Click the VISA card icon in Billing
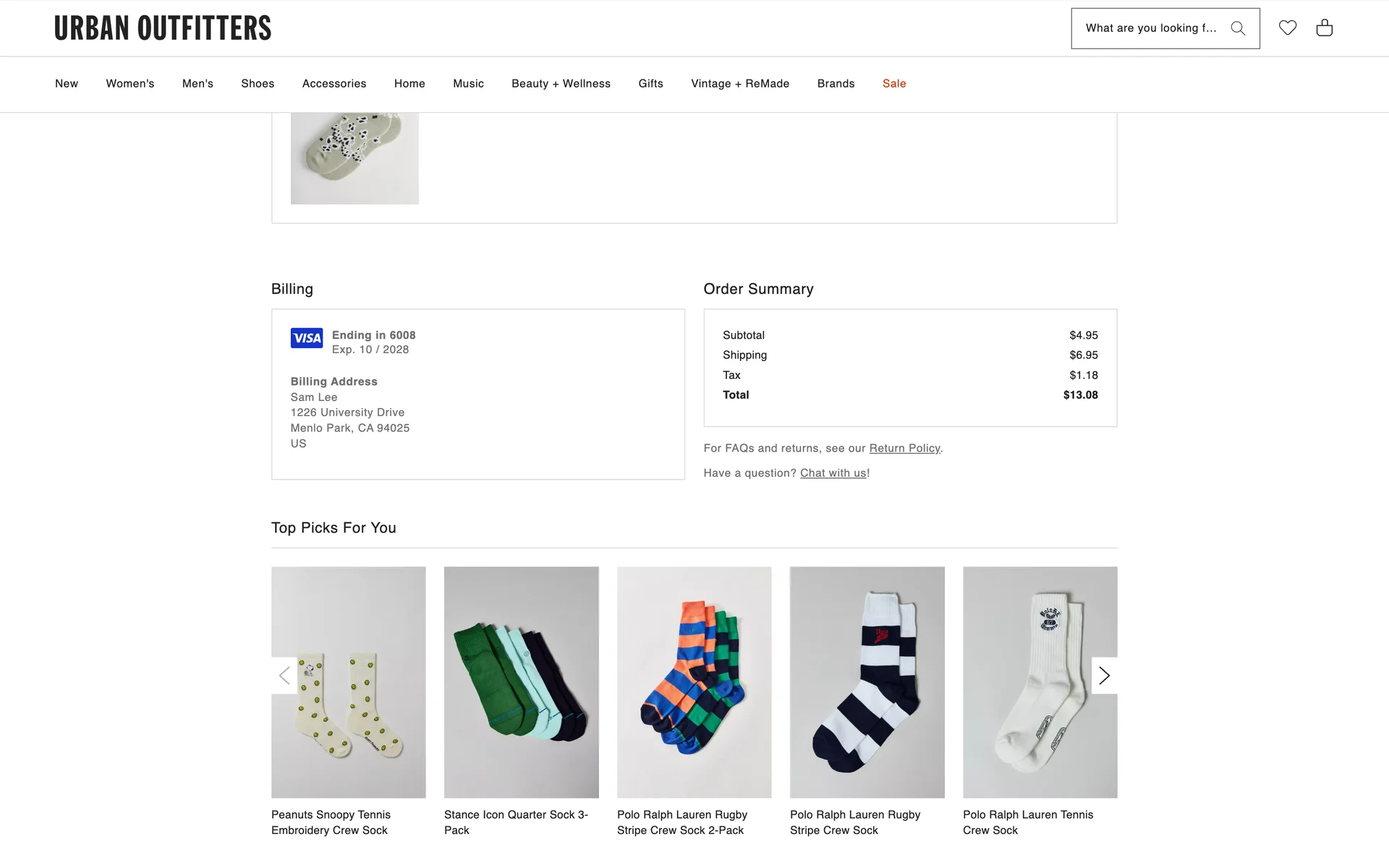 [x=306, y=338]
